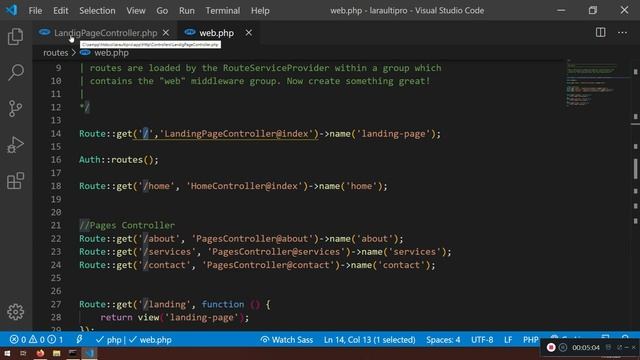Viewport: 640px width, 360px height.
Task: Open Task View on taskbar
Action: 23,353
